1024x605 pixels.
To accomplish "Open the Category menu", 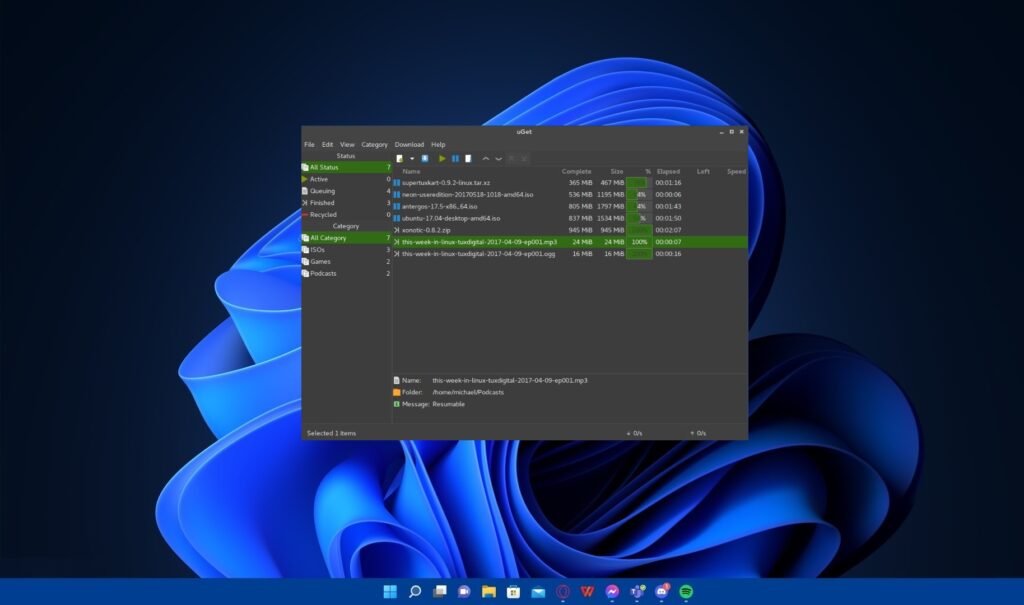I will (x=374, y=144).
